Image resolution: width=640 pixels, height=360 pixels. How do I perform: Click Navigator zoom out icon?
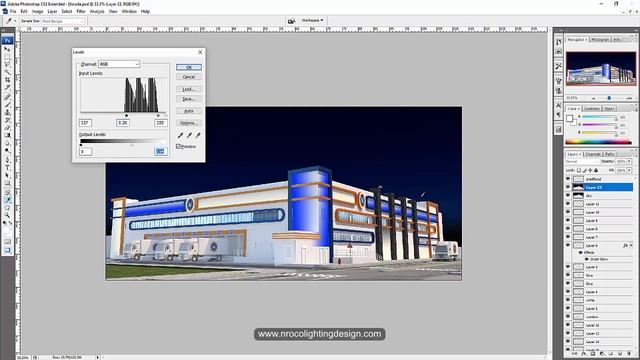(x=594, y=98)
